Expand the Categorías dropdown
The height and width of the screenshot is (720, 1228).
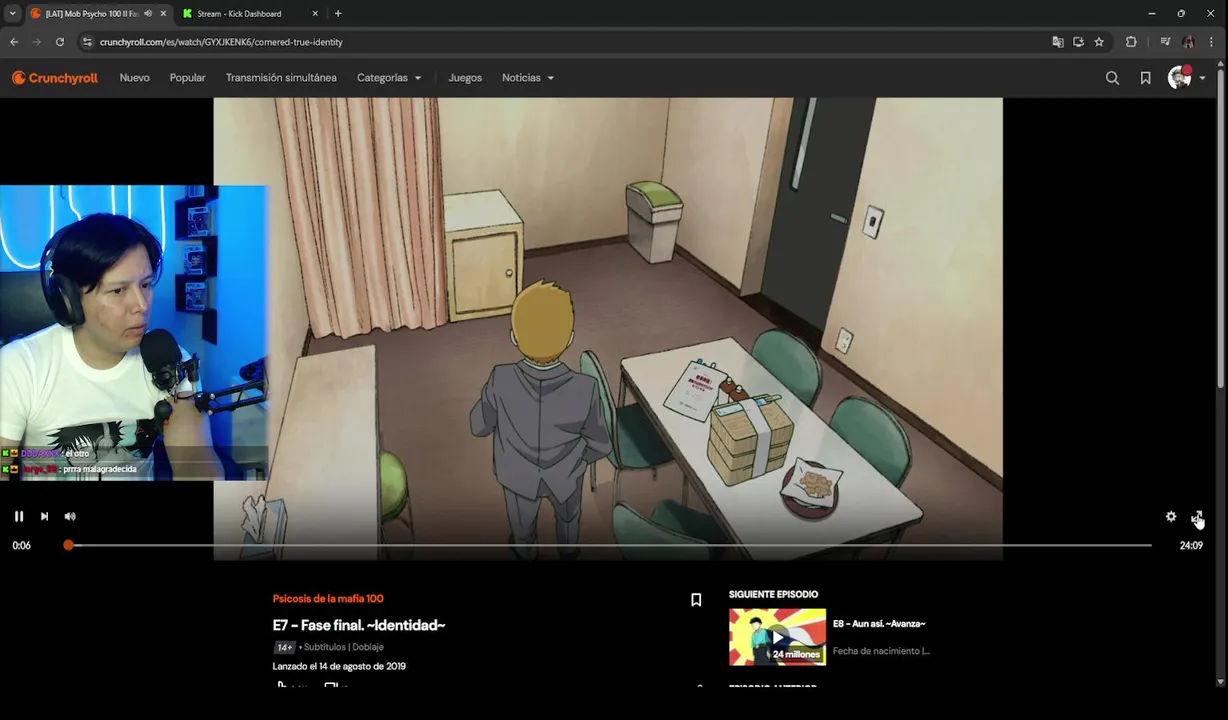[389, 78]
